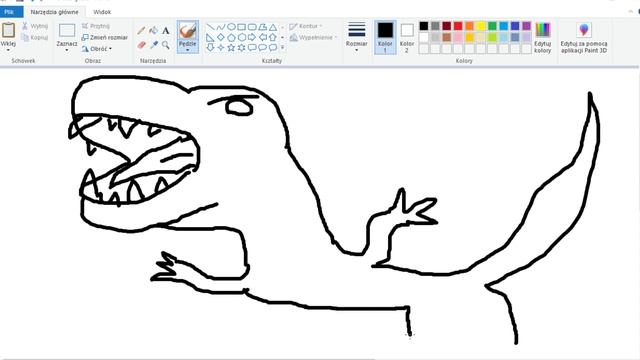The height and width of the screenshot is (360, 640).
Task: Pick the red color swatch
Action: pos(458,26)
